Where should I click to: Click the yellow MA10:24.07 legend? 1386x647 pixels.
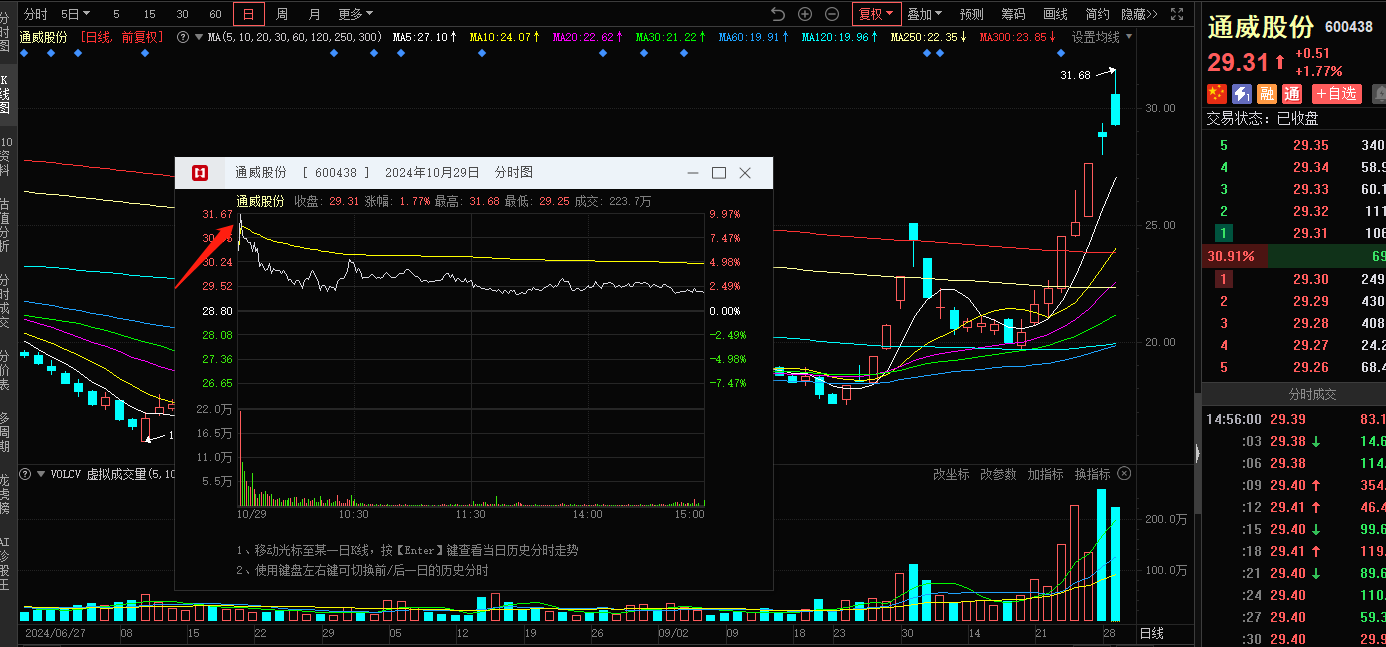click(504, 37)
